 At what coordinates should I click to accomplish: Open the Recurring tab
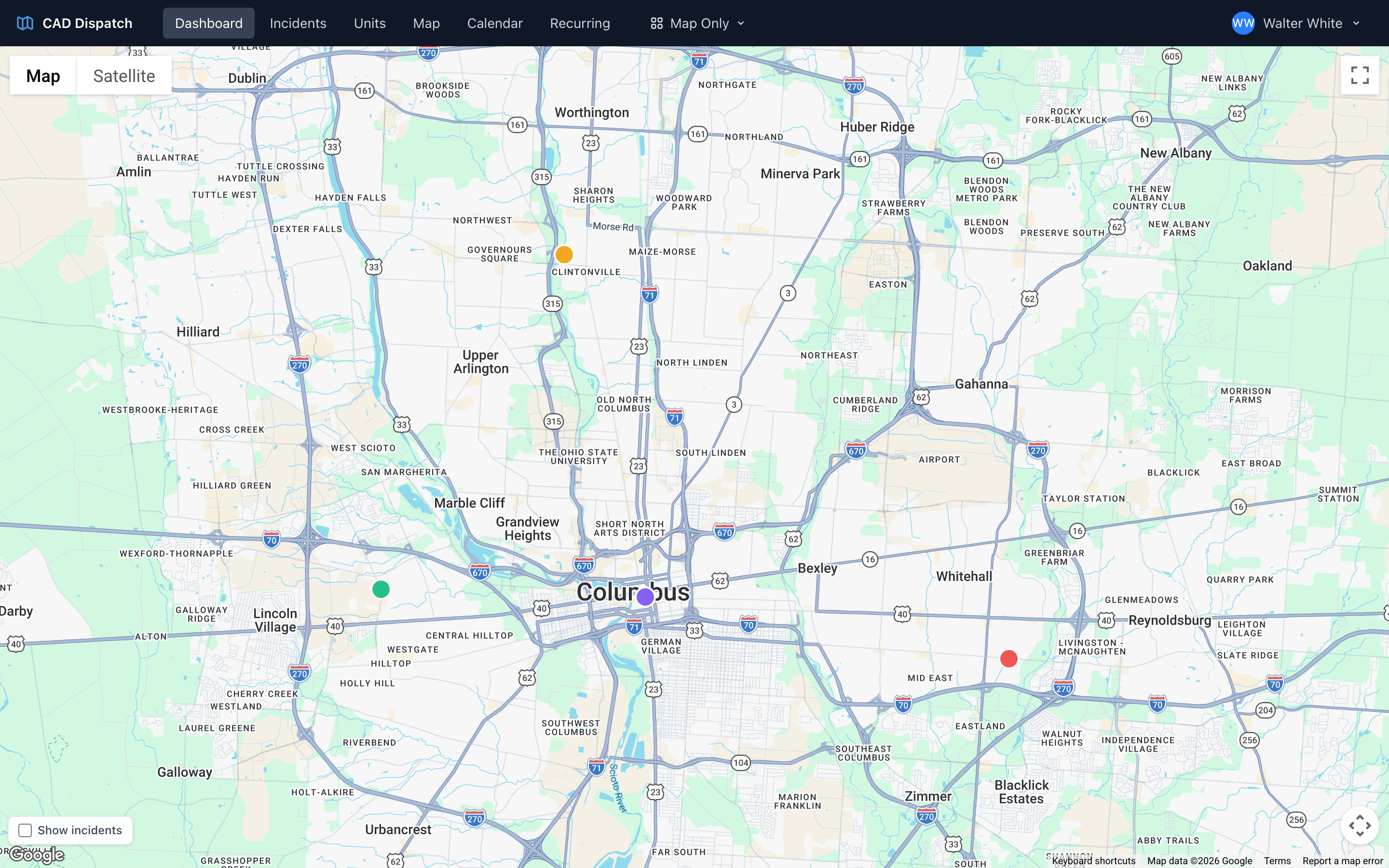[x=580, y=23]
